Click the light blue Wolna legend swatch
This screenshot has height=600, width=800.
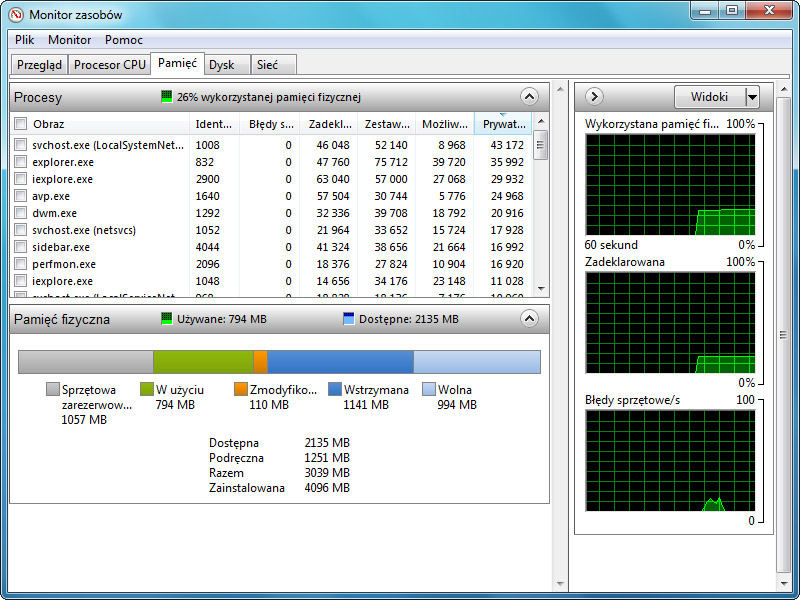tap(429, 389)
